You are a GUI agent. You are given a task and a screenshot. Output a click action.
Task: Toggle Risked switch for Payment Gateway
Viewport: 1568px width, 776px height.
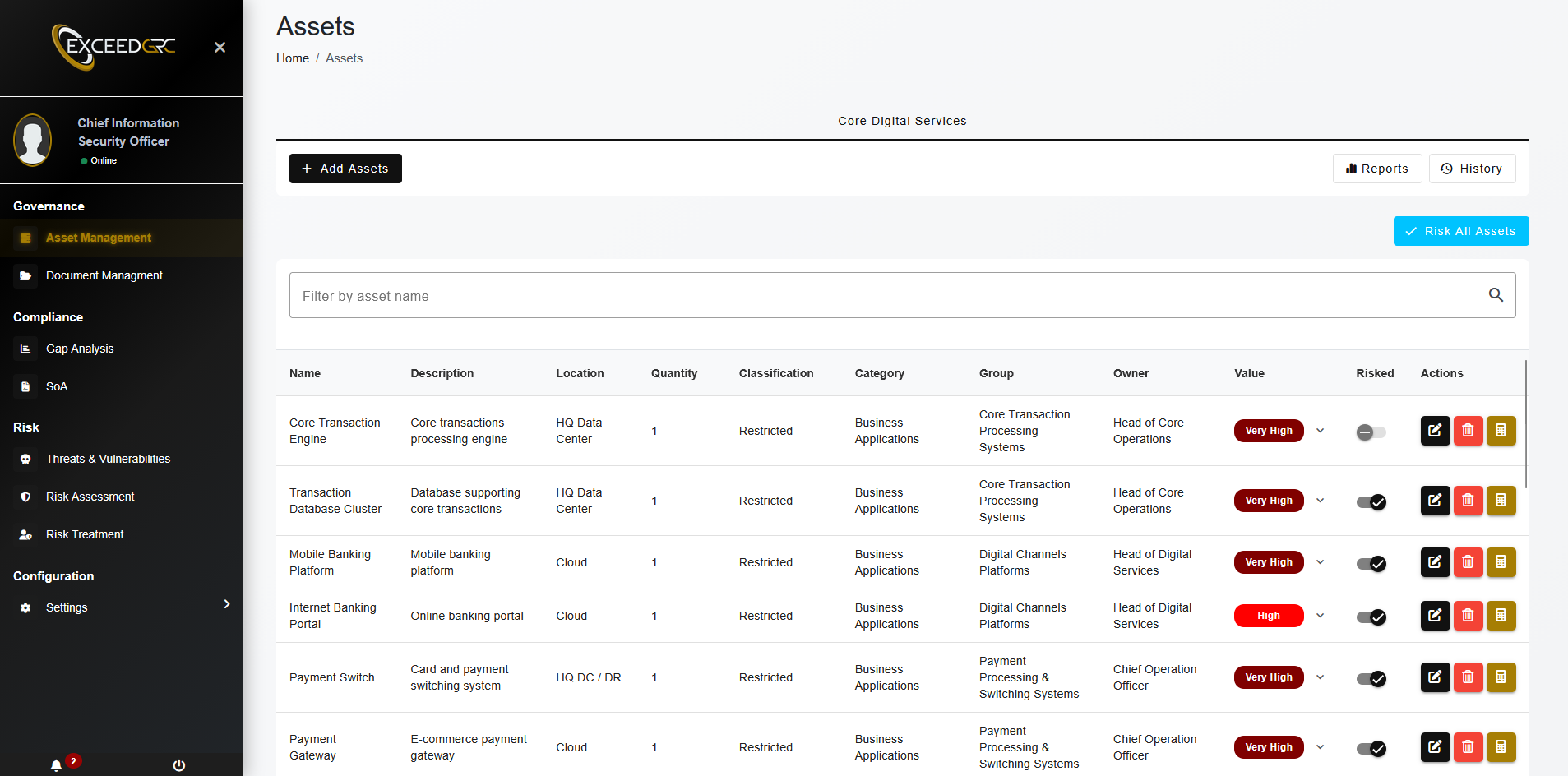(x=1371, y=748)
